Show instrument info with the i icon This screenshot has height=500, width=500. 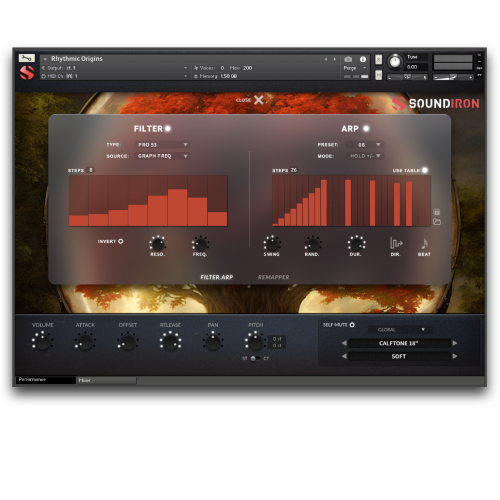coord(363,59)
